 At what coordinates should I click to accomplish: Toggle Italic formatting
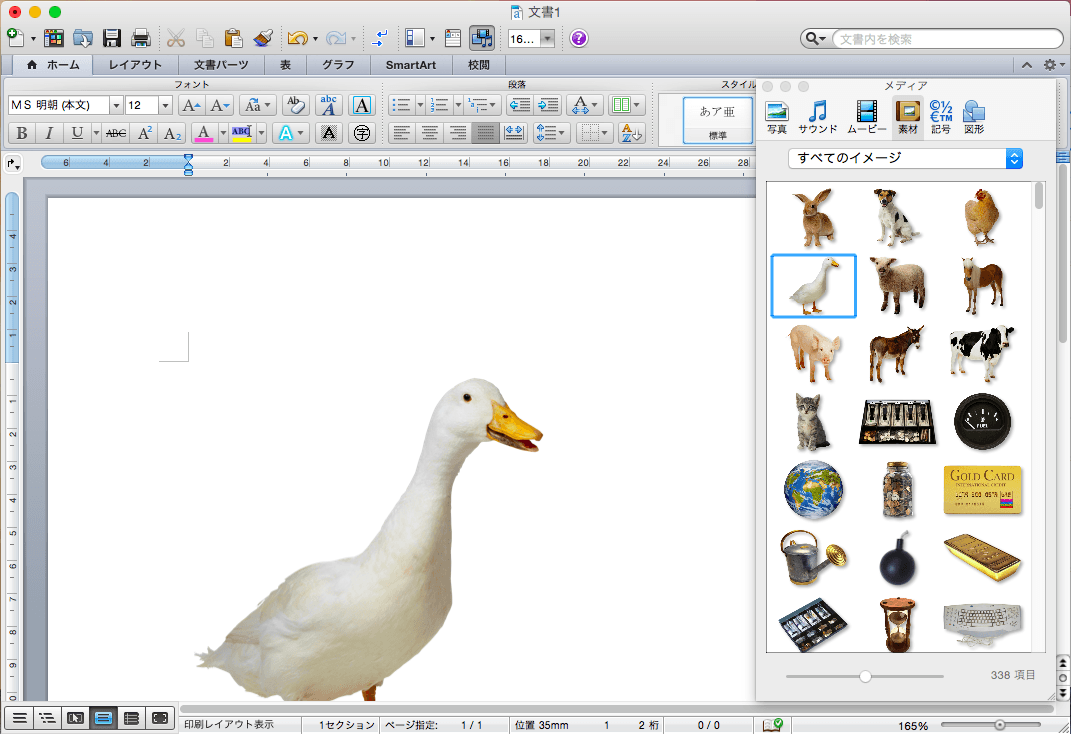(x=48, y=133)
